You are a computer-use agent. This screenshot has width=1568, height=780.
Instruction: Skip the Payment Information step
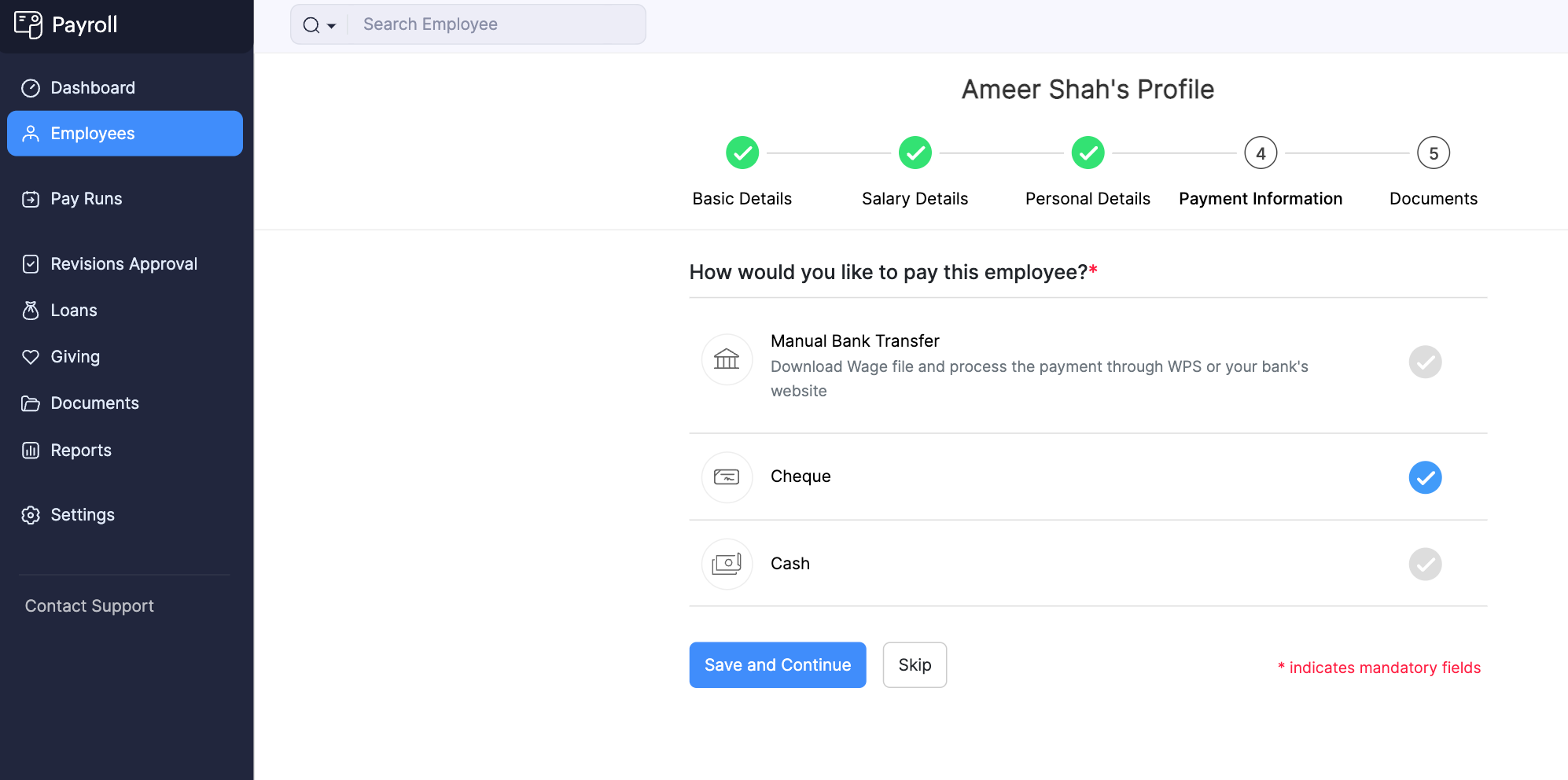tap(914, 664)
